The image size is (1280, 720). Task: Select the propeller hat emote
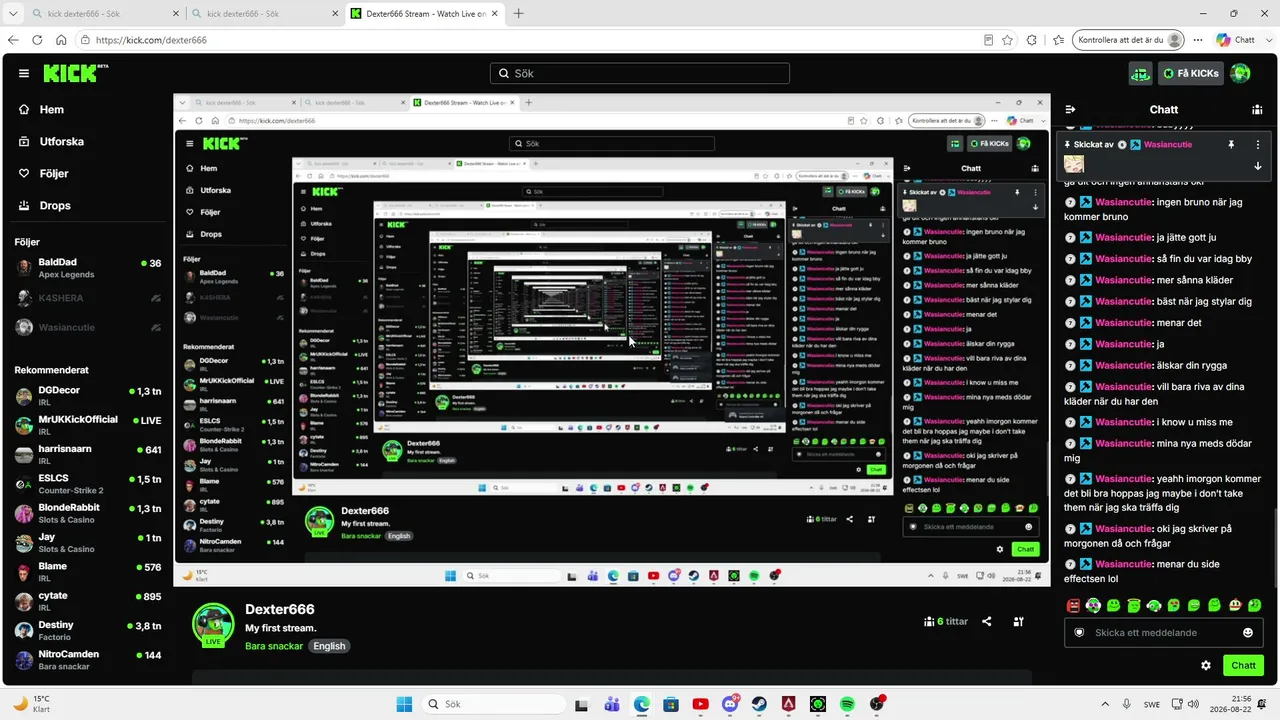[x=1234, y=605]
